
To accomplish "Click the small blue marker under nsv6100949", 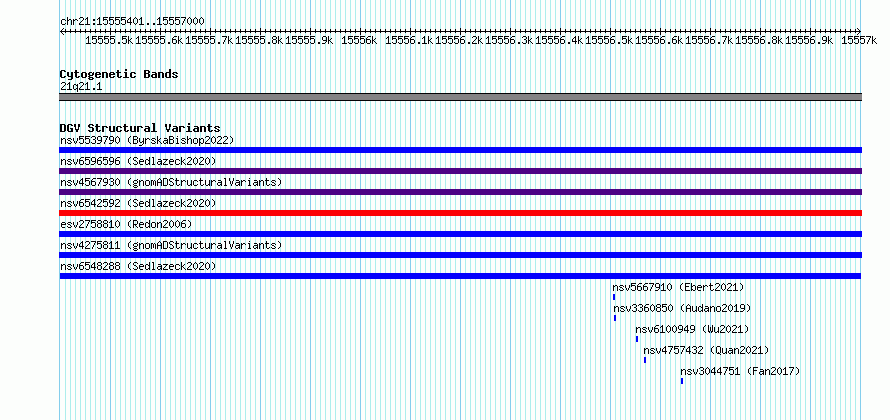I will coord(637,339).
